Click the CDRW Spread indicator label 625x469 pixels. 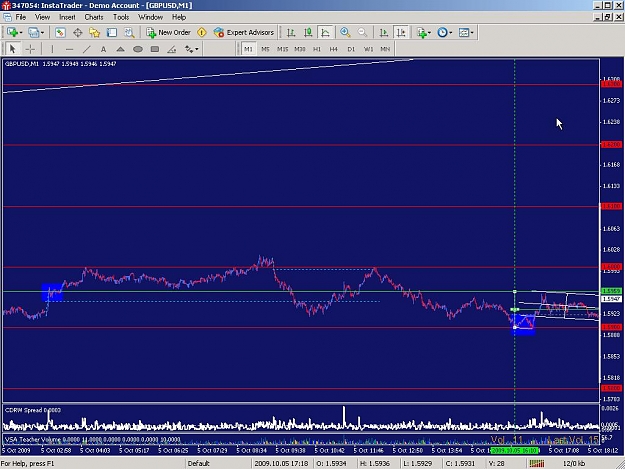click(33, 410)
